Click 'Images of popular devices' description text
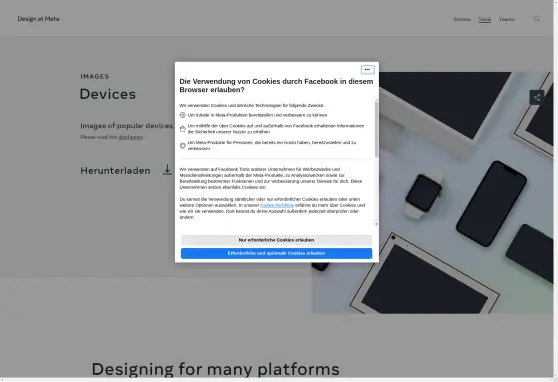 (x=127, y=126)
